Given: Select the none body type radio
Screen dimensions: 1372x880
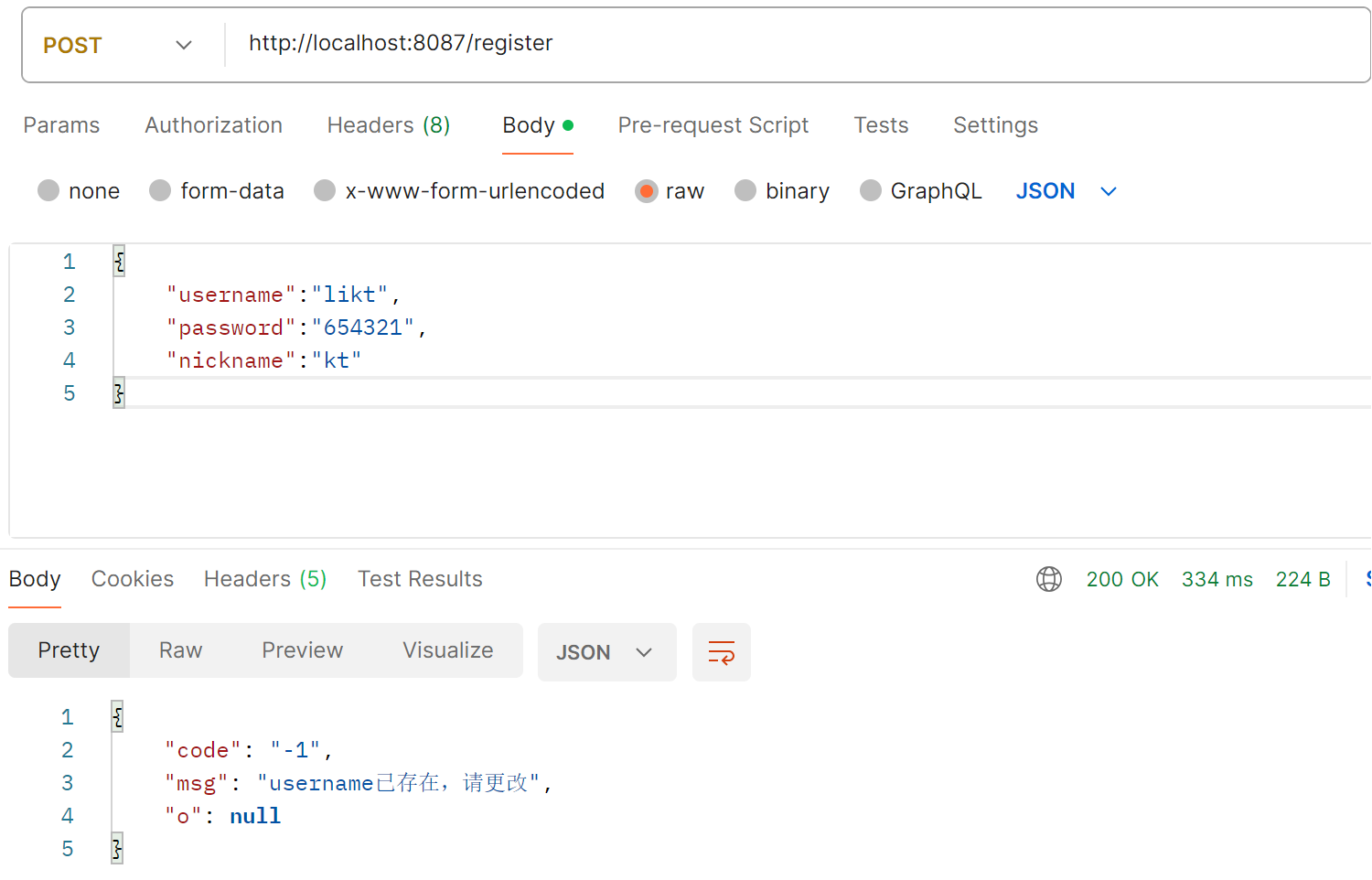Looking at the screenshot, I should pos(48,190).
